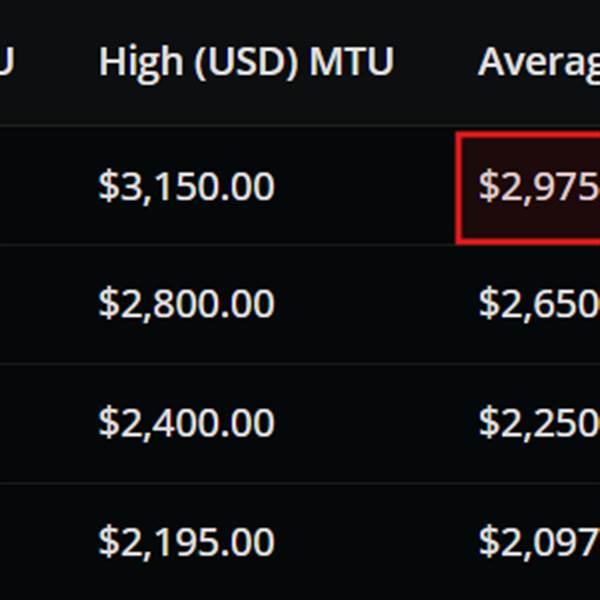Click the $2,250 average cell

[538, 423]
